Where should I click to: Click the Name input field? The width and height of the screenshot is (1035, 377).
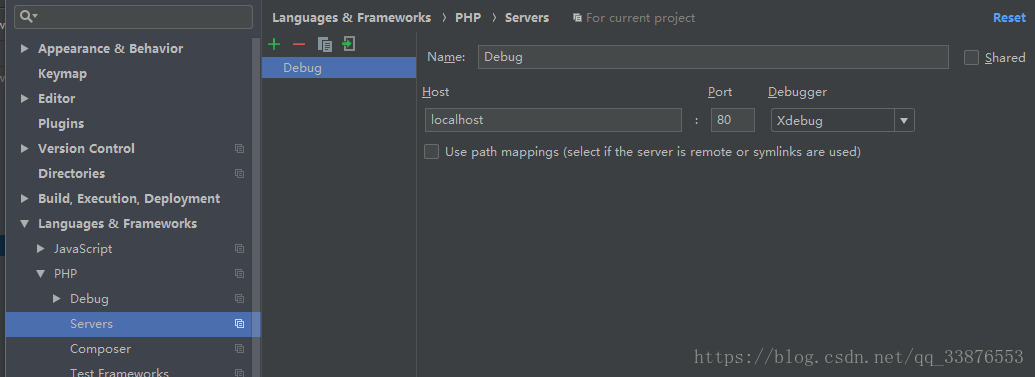tap(713, 57)
